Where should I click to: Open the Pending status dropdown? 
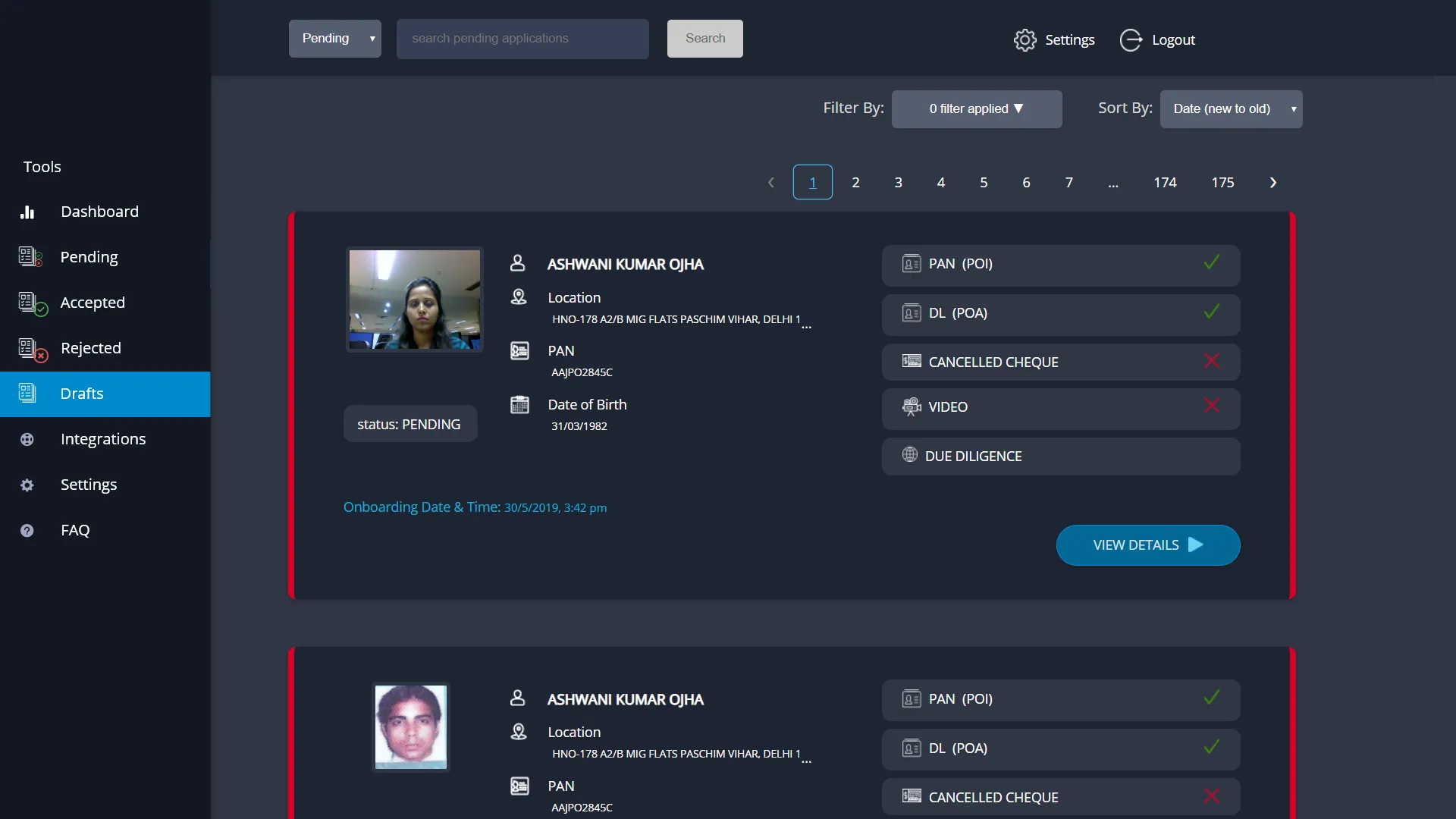(334, 39)
